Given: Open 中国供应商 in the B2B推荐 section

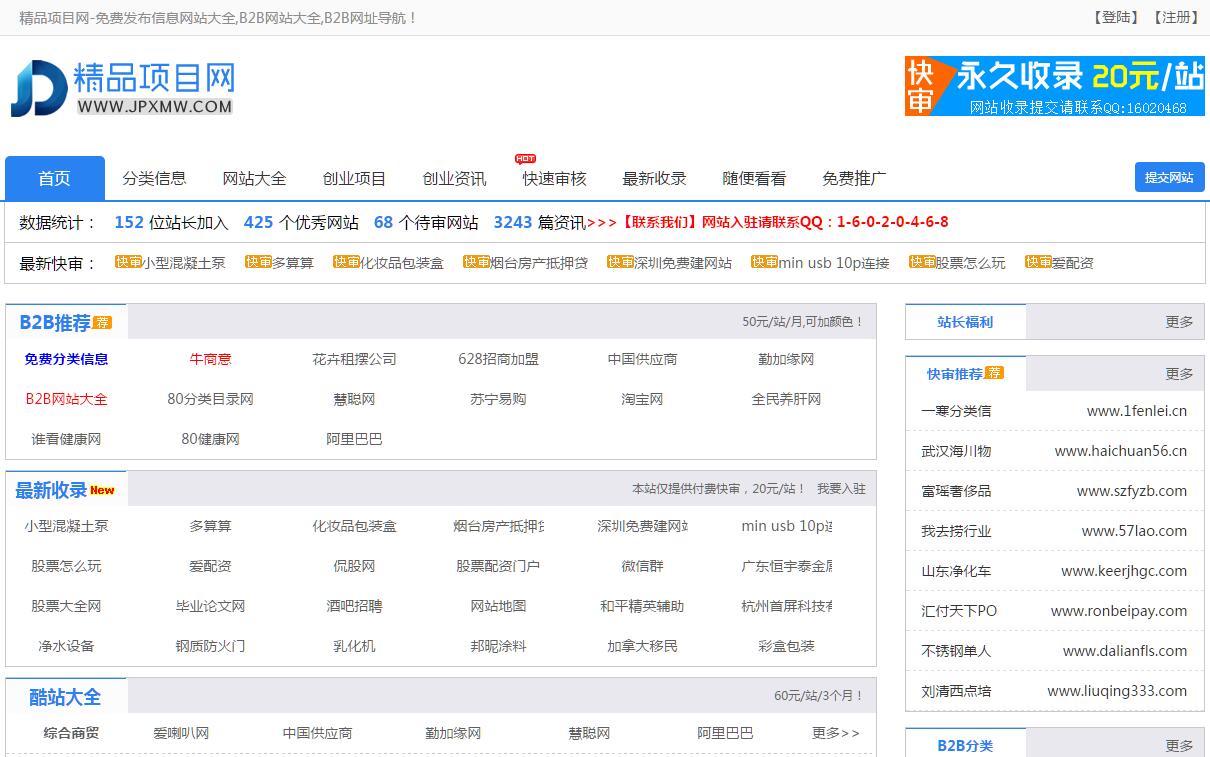Looking at the screenshot, I should [x=642, y=359].
